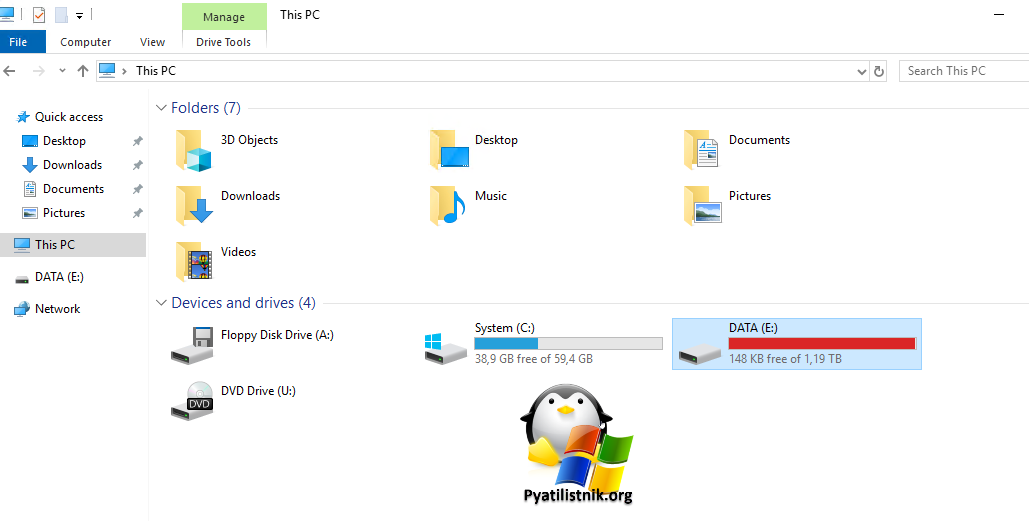1029x521 pixels.
Task: Open the Videos folder icon
Action: click(194, 261)
